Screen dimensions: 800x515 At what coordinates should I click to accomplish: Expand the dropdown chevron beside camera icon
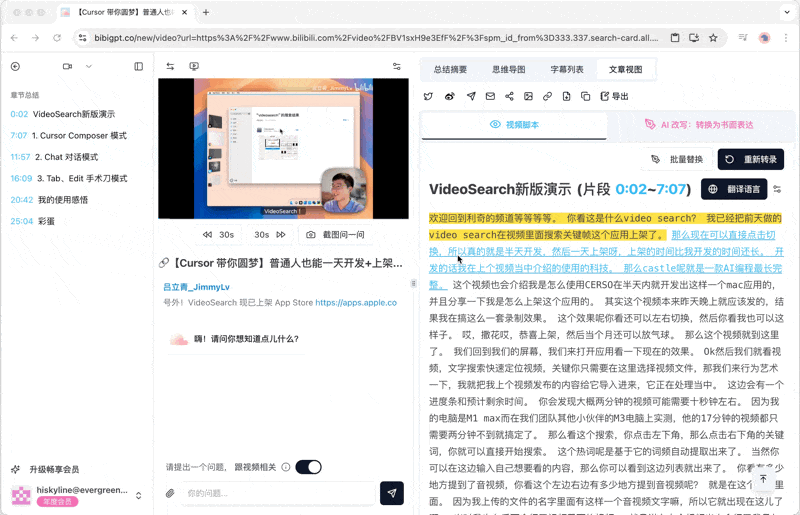pyautogui.click(x=89, y=66)
